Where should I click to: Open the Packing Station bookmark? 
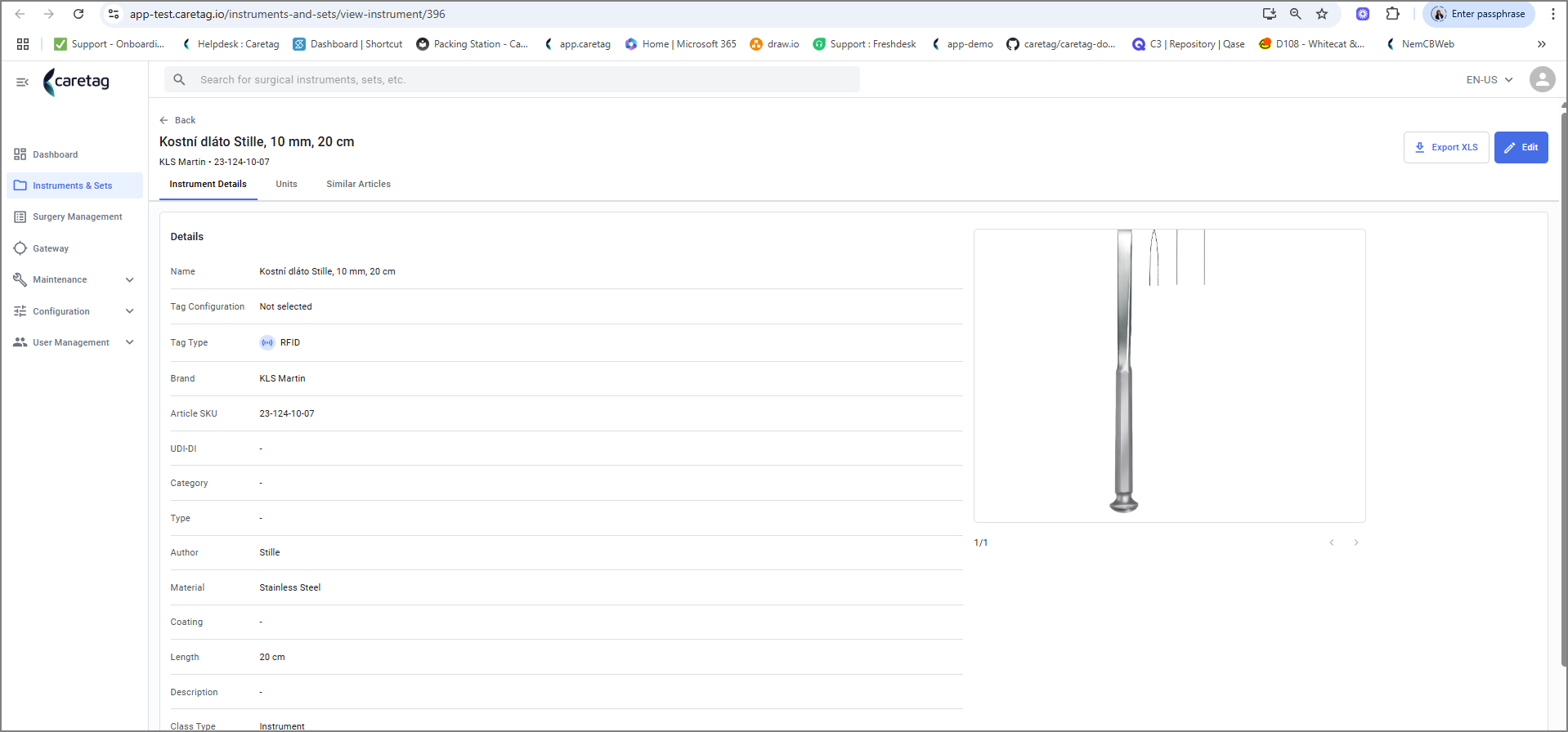tap(472, 44)
